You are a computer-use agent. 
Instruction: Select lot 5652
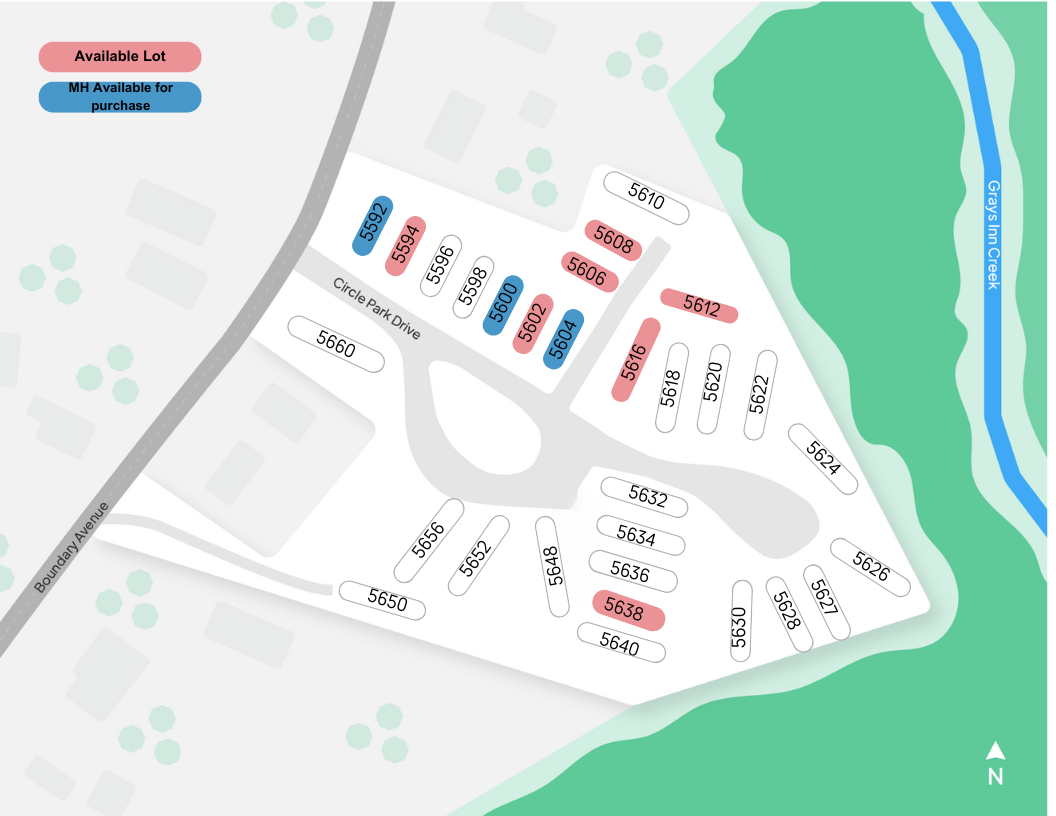tap(479, 555)
